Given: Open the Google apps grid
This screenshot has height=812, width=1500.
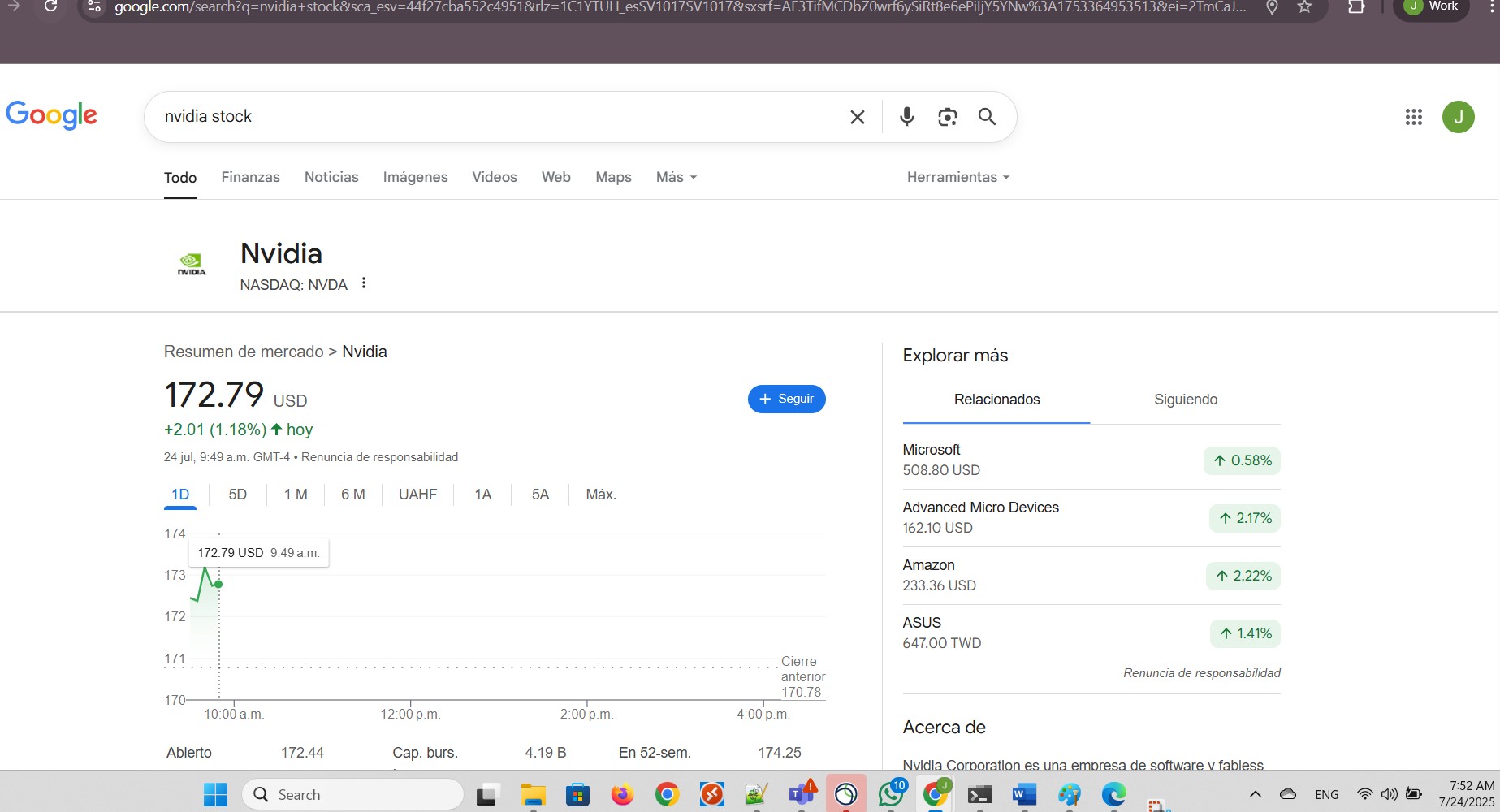Looking at the screenshot, I should [1413, 117].
